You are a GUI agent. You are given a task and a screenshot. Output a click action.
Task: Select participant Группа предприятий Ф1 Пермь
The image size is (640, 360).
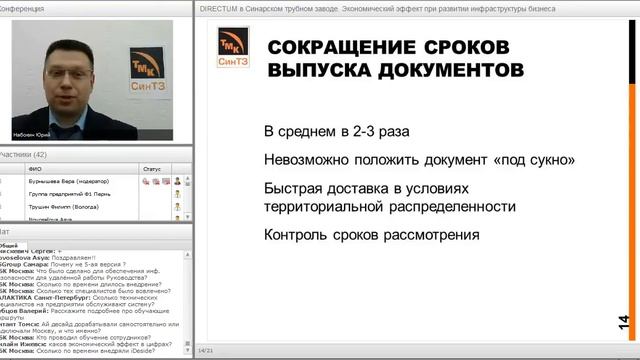pos(69,194)
